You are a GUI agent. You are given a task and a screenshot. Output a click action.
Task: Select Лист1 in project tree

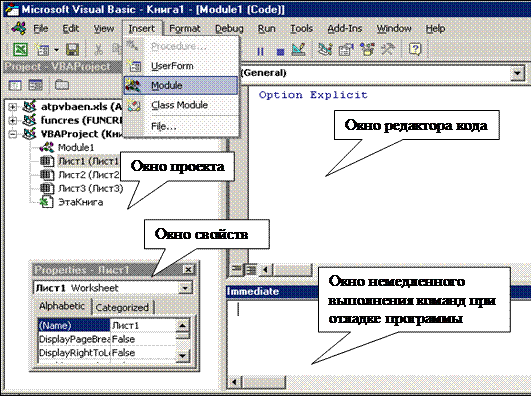tap(89, 161)
